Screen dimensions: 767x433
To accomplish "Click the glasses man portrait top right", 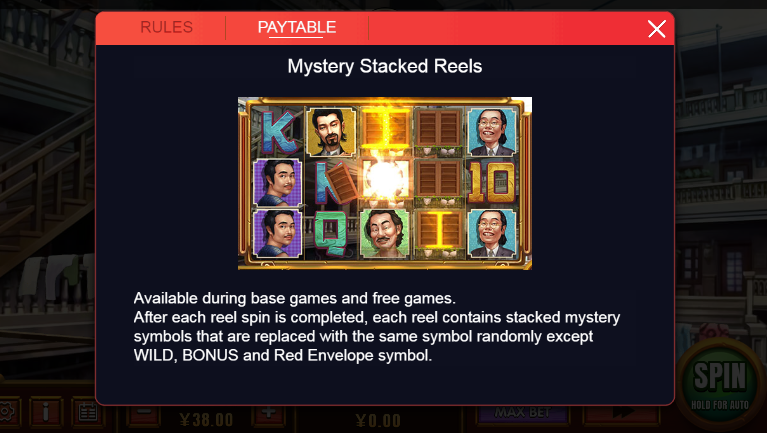I will [x=492, y=132].
